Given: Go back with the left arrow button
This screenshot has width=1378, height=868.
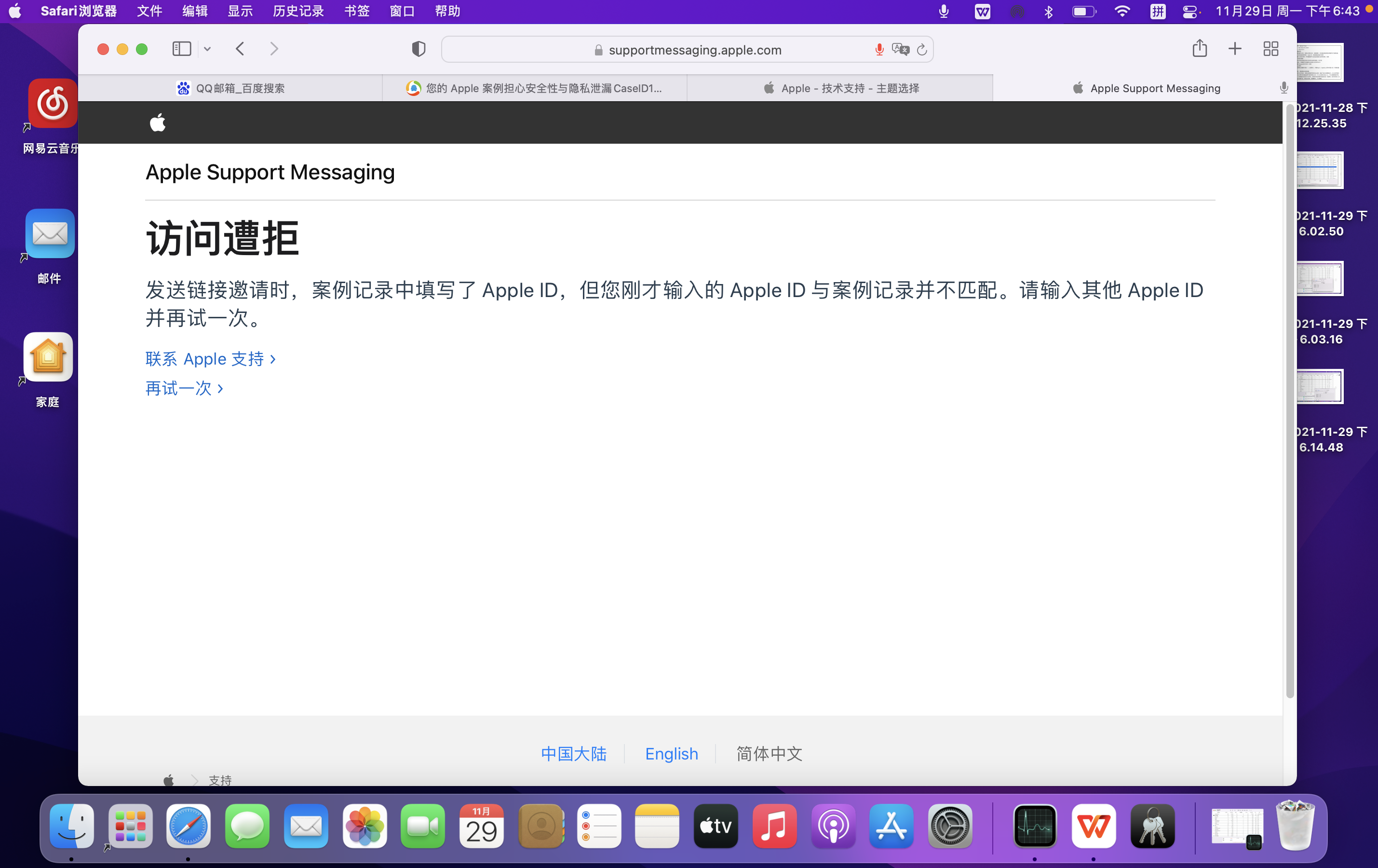Looking at the screenshot, I should click(x=240, y=49).
